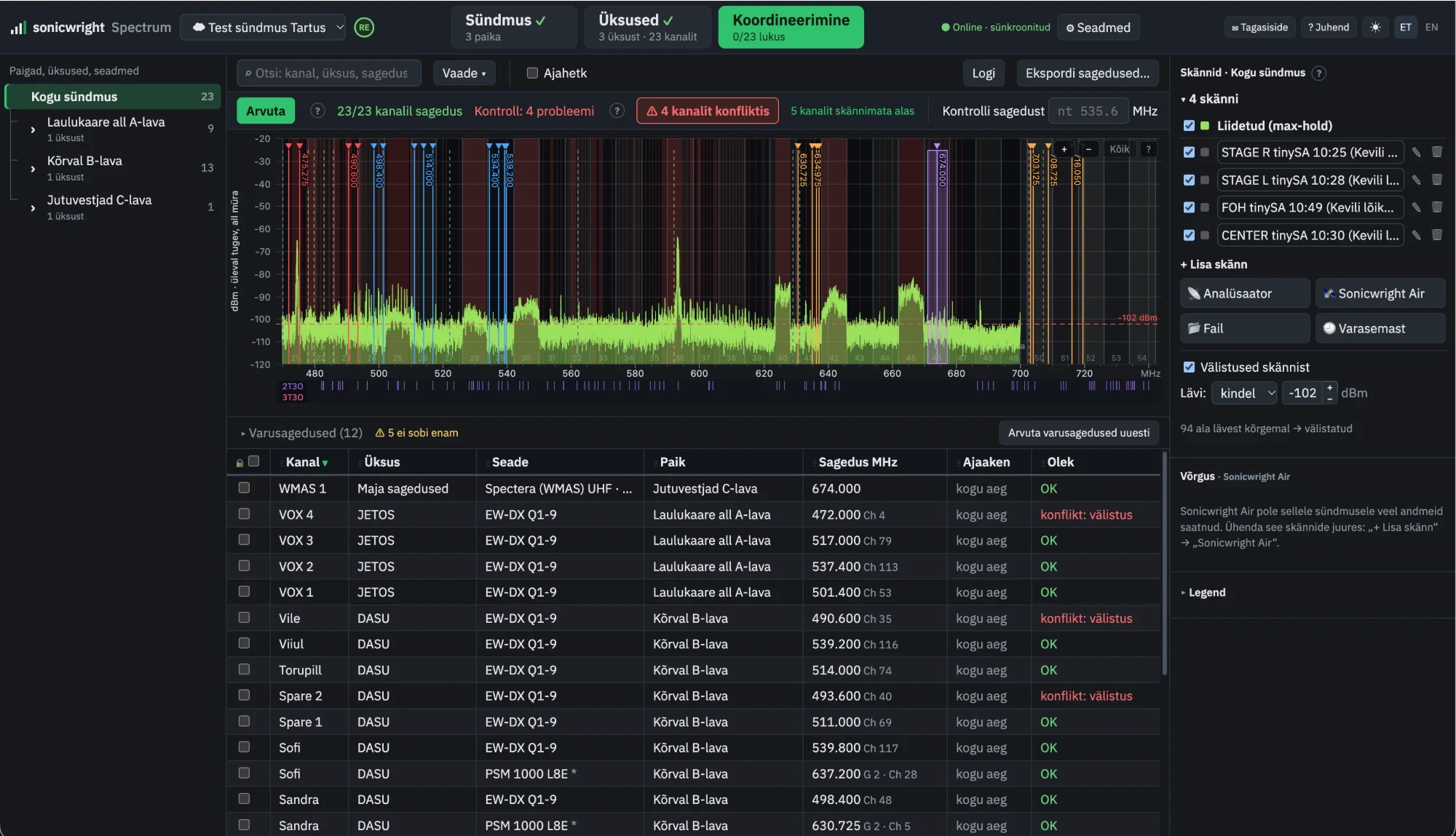Open help for Skännid · Kogu sündmus
Screen dimensions: 1456x836
[x=1318, y=73]
